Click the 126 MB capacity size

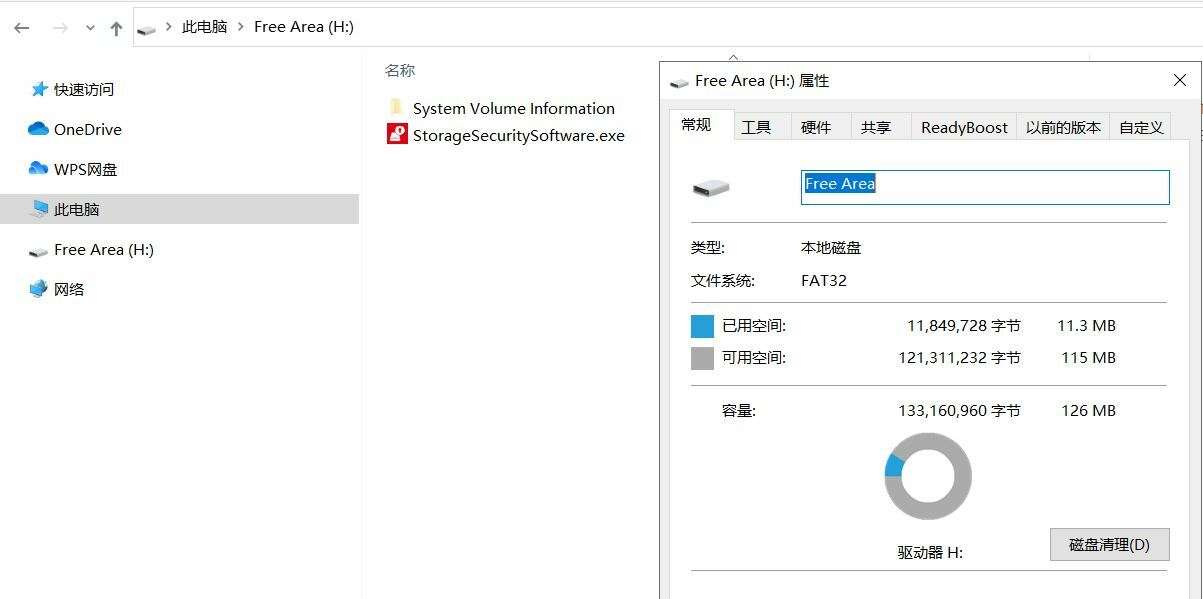(x=1088, y=411)
